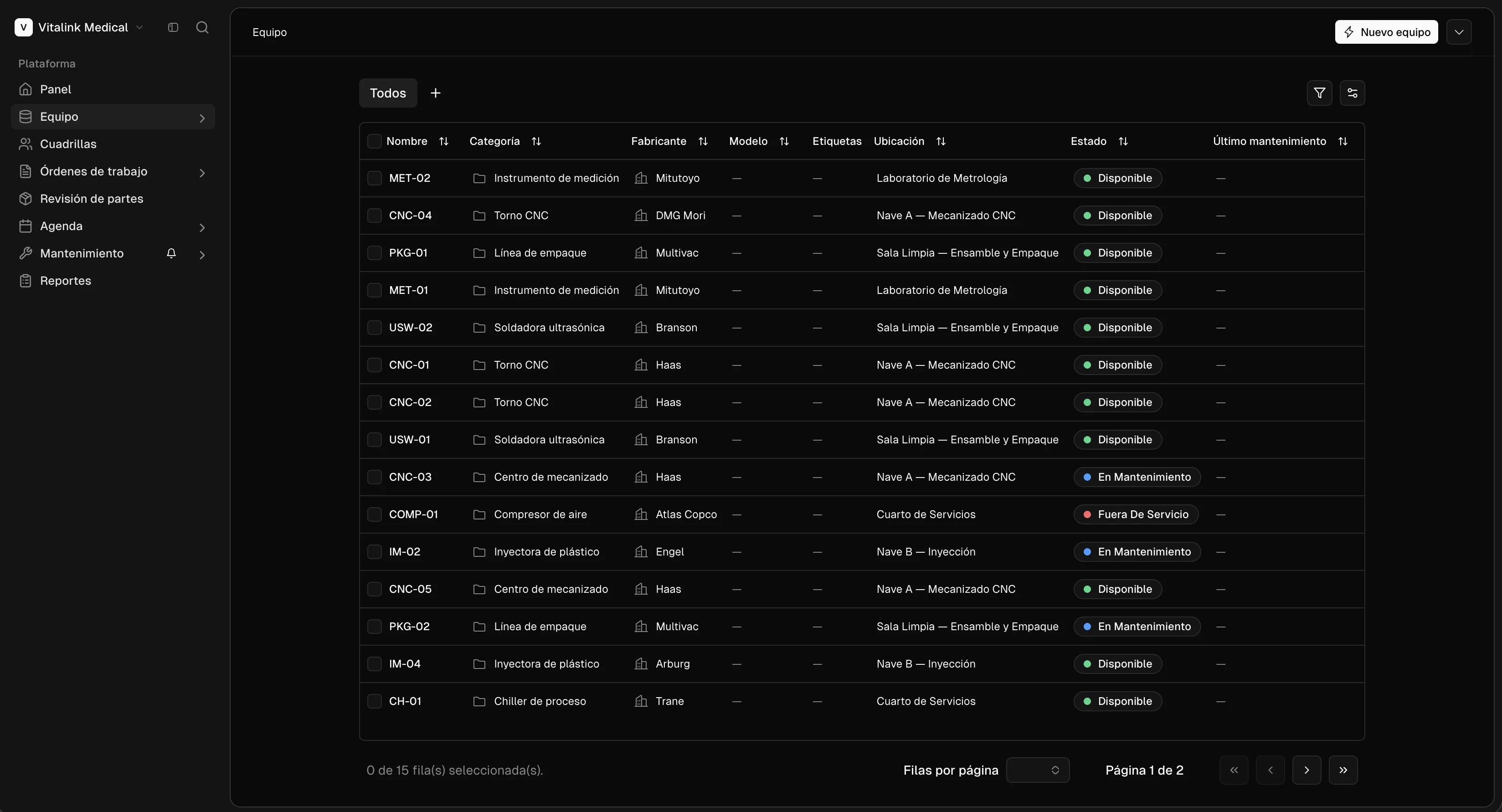Check the CNC-04 row checkbox
Viewport: 1502px width, 812px height.
click(374, 216)
